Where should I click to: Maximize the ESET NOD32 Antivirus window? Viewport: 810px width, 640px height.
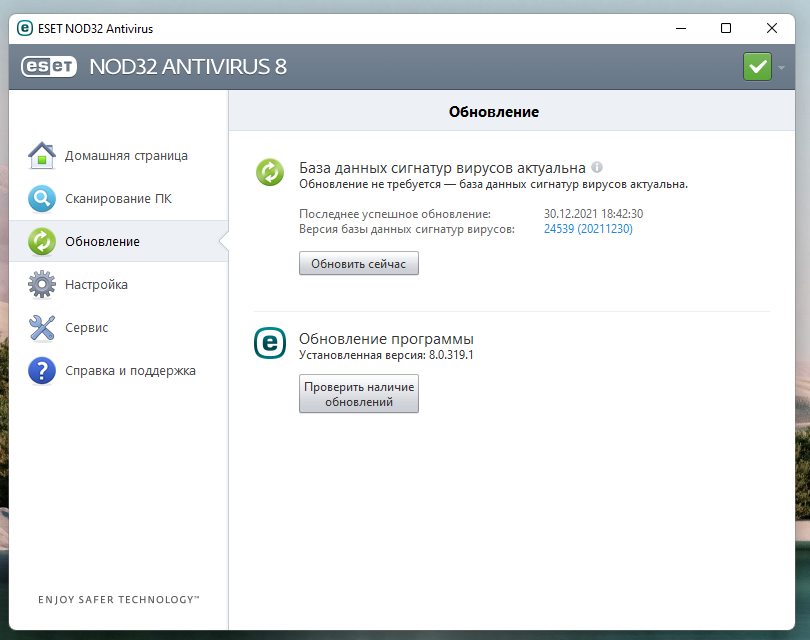tap(726, 29)
